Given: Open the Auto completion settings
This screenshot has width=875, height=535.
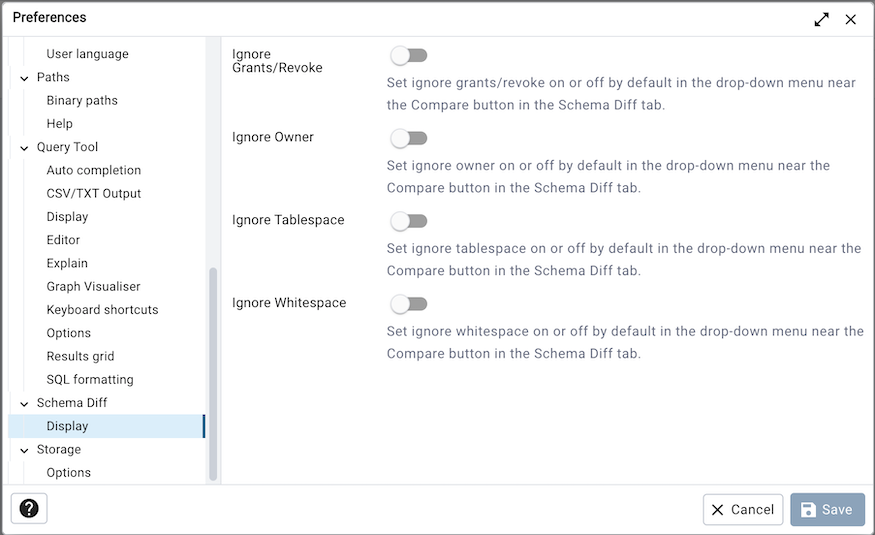Looking at the screenshot, I should coord(94,170).
